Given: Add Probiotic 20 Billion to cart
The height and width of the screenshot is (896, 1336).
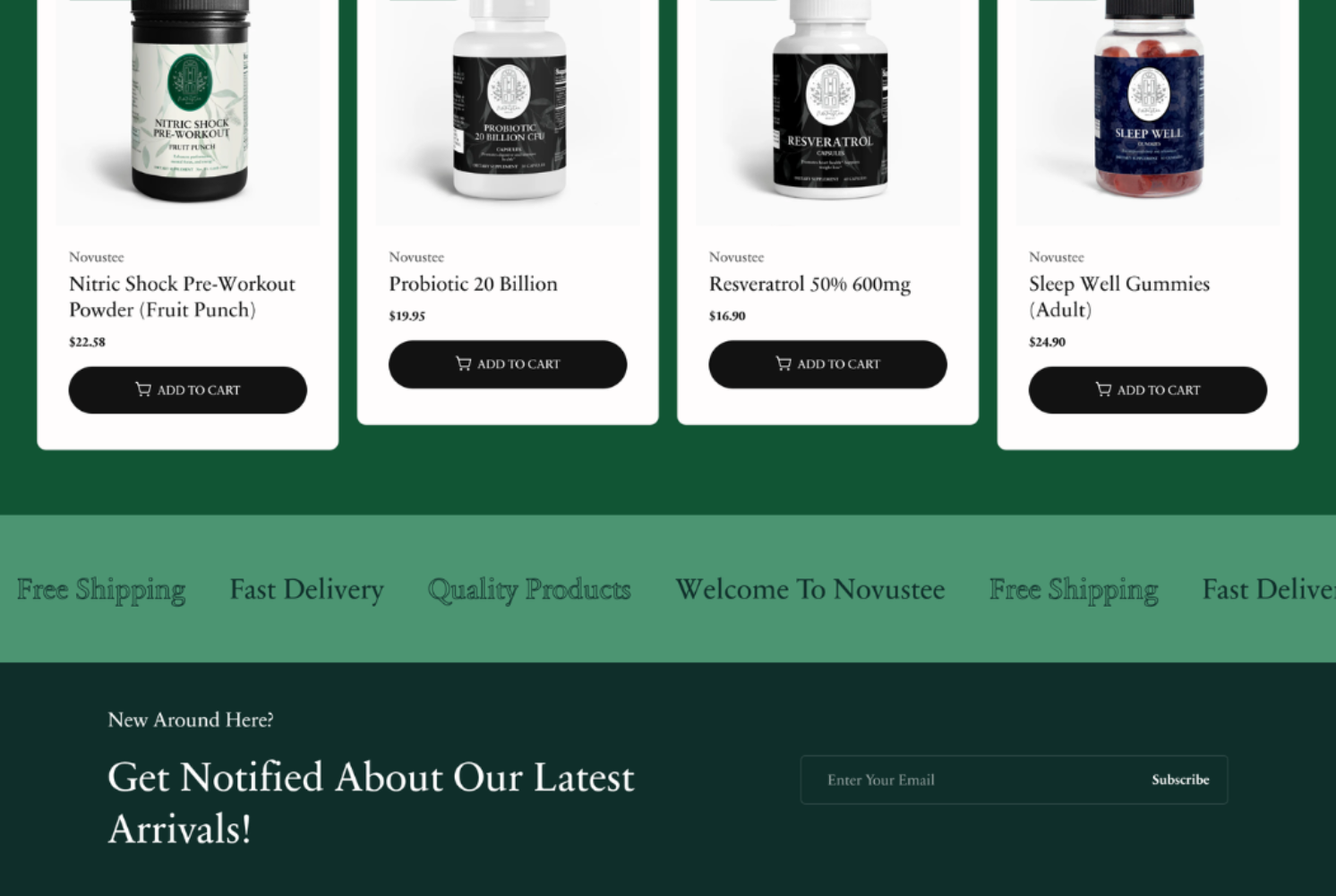Looking at the screenshot, I should tap(508, 364).
